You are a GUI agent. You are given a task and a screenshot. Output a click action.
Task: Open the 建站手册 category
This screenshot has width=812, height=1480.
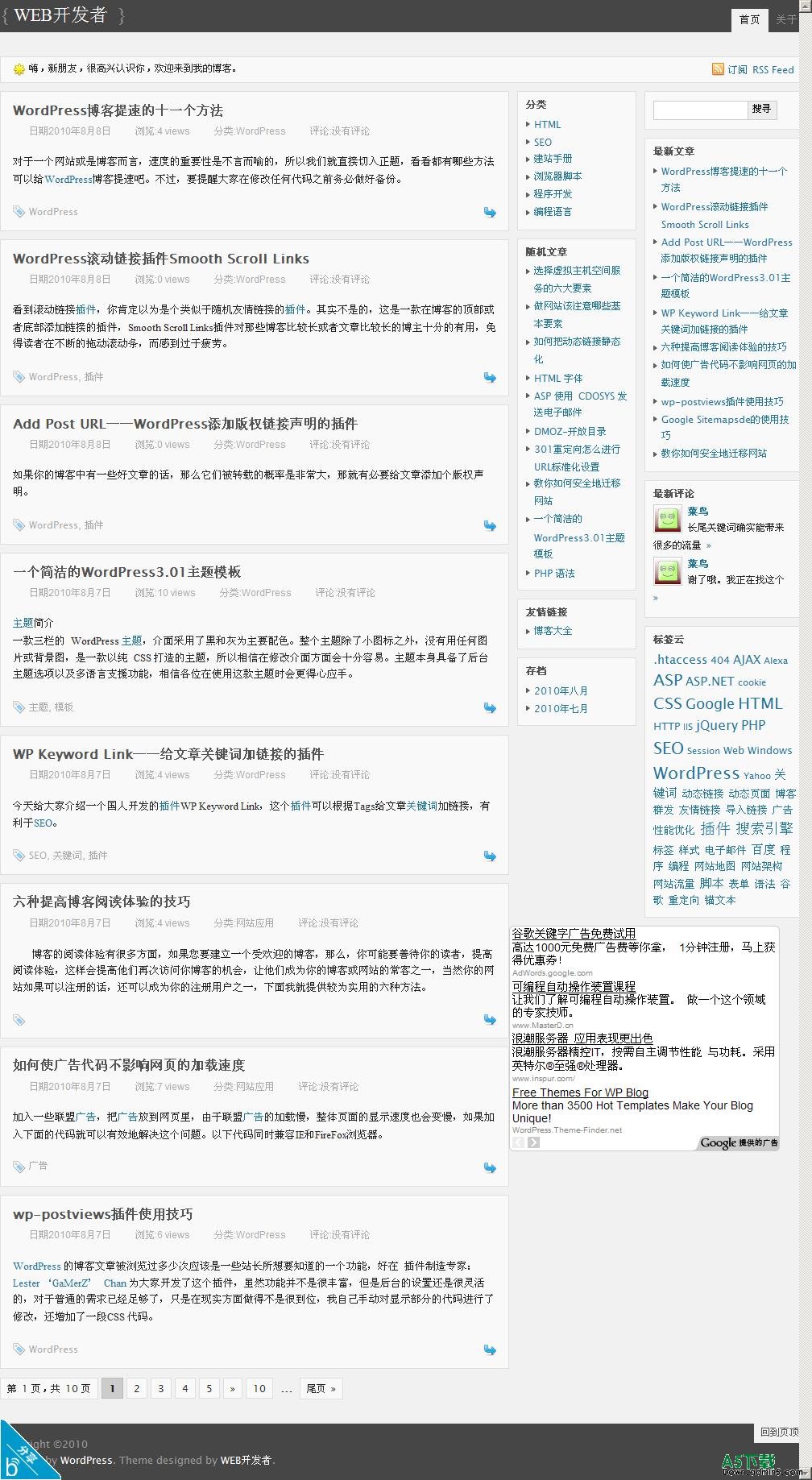pyautogui.click(x=553, y=159)
